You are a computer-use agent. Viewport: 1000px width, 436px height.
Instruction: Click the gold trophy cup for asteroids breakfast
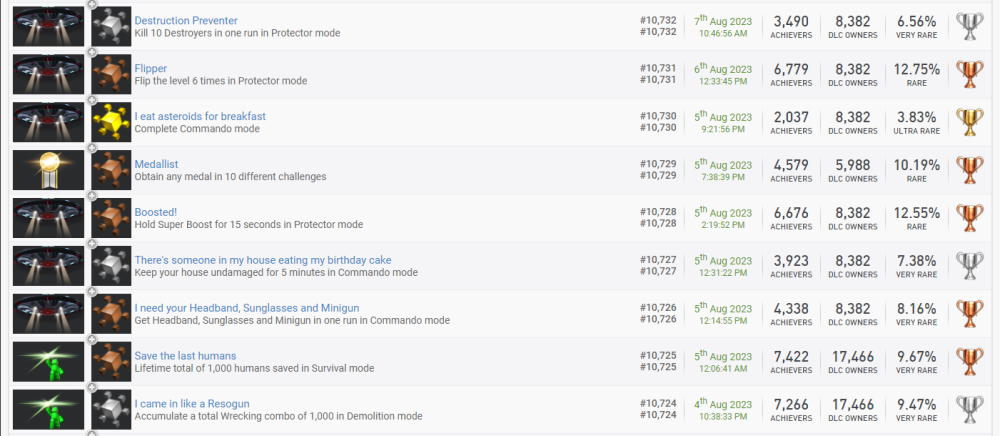tap(970, 122)
